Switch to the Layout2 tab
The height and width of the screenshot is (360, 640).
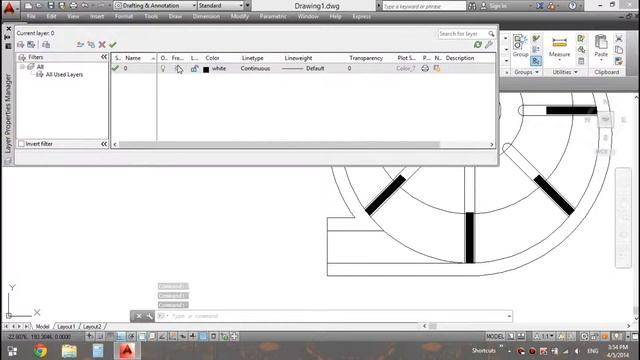tap(92, 327)
